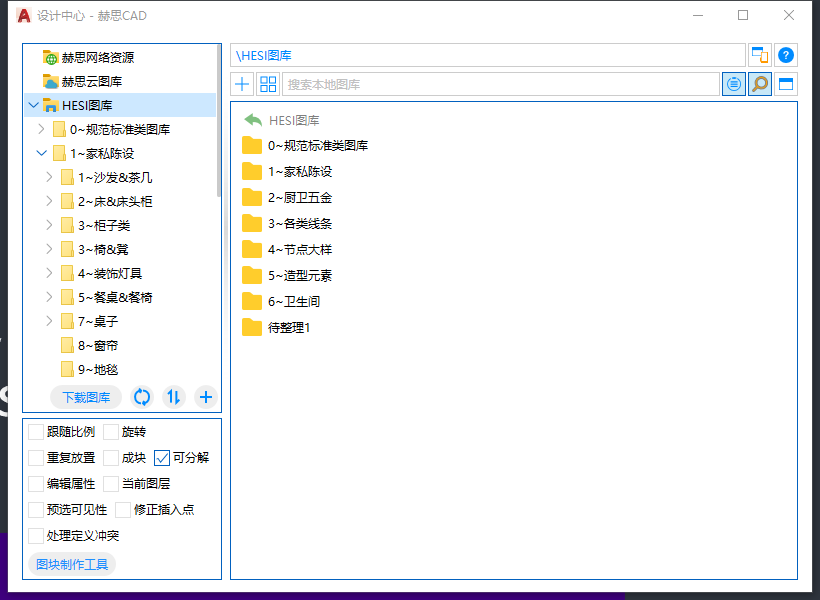820x600 pixels.
Task: Enable the 成块 checkbox
Action: tap(111, 458)
